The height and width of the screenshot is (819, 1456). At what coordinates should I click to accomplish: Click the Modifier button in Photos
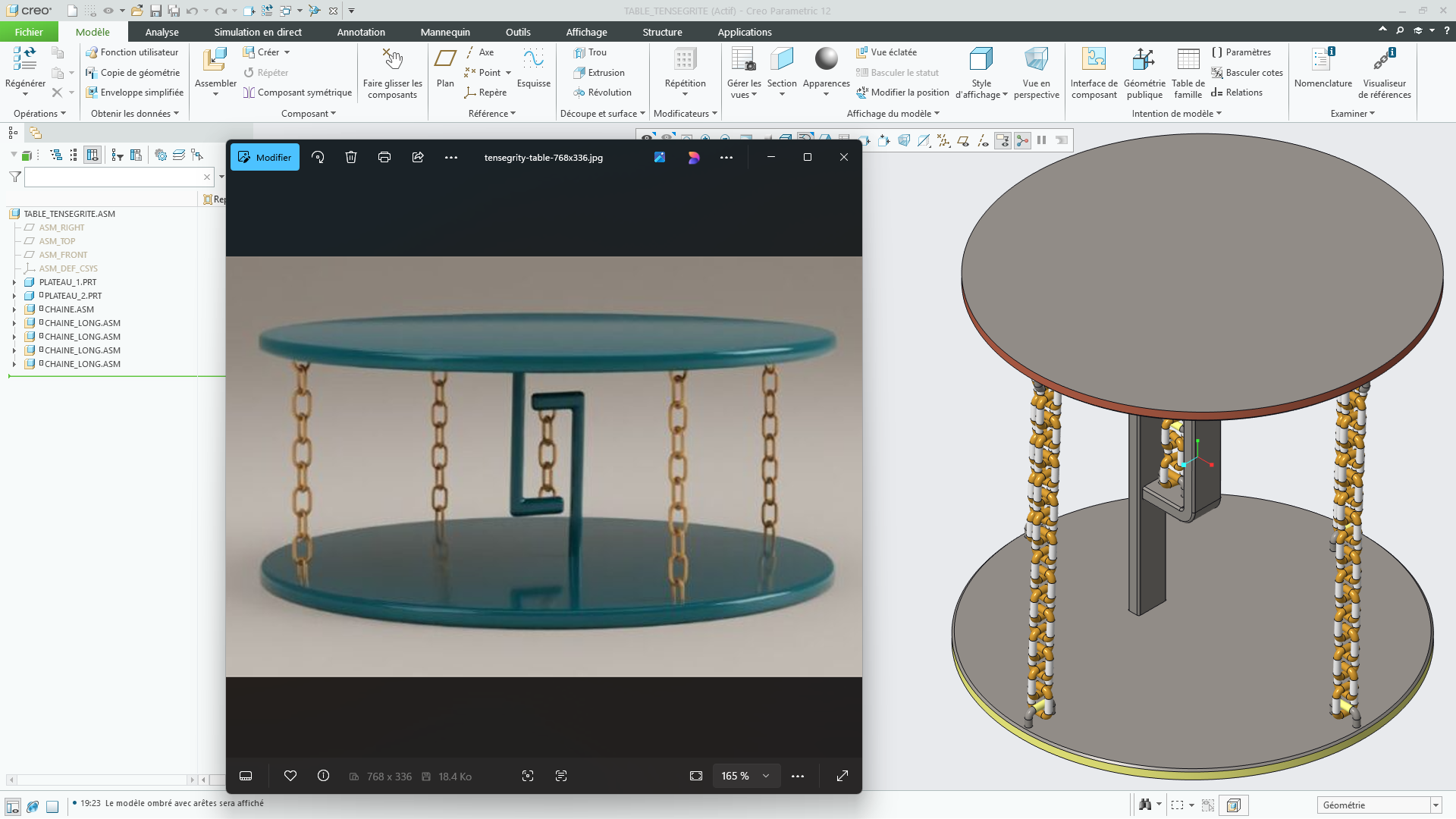[x=265, y=157]
